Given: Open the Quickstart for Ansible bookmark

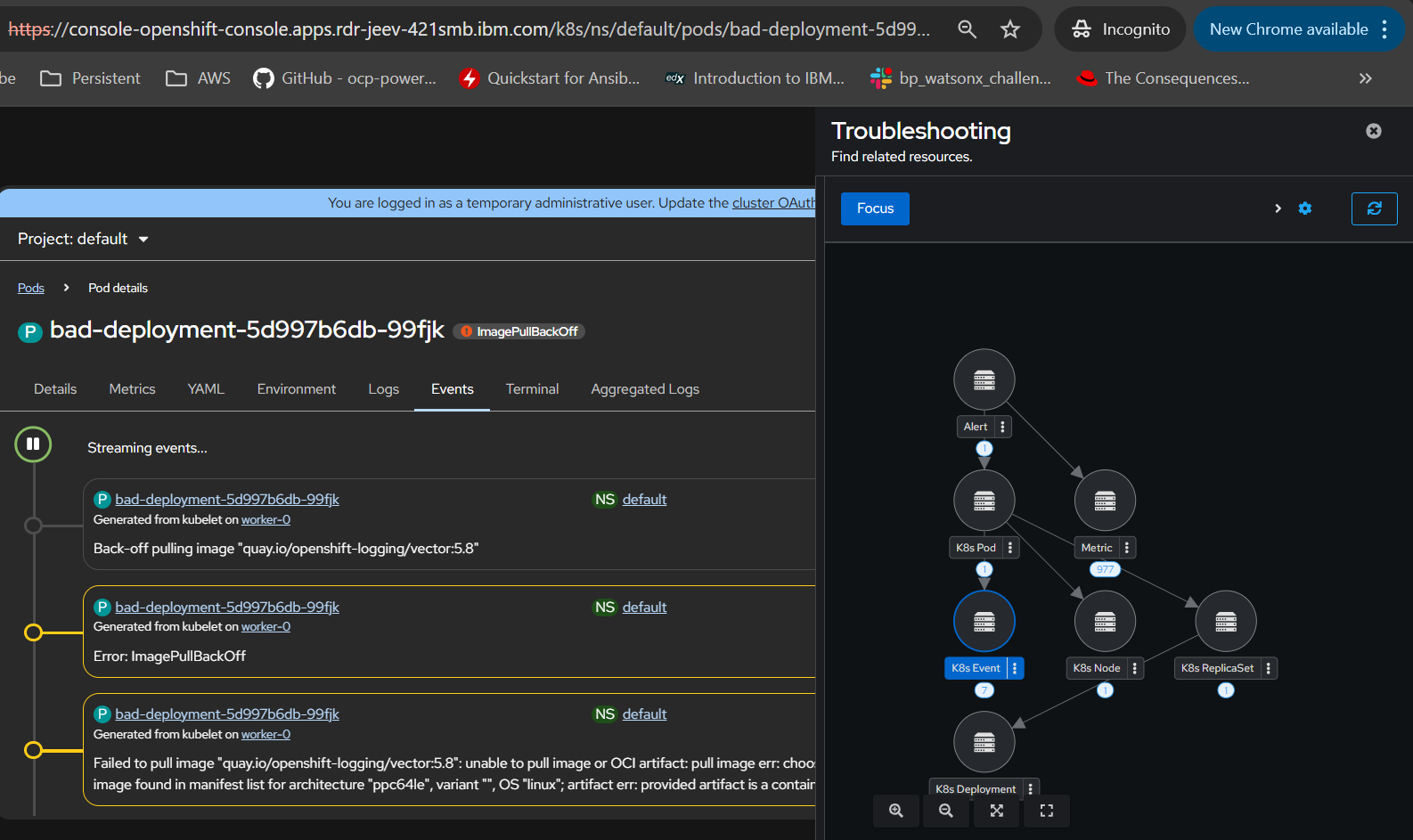Looking at the screenshot, I should tap(550, 78).
